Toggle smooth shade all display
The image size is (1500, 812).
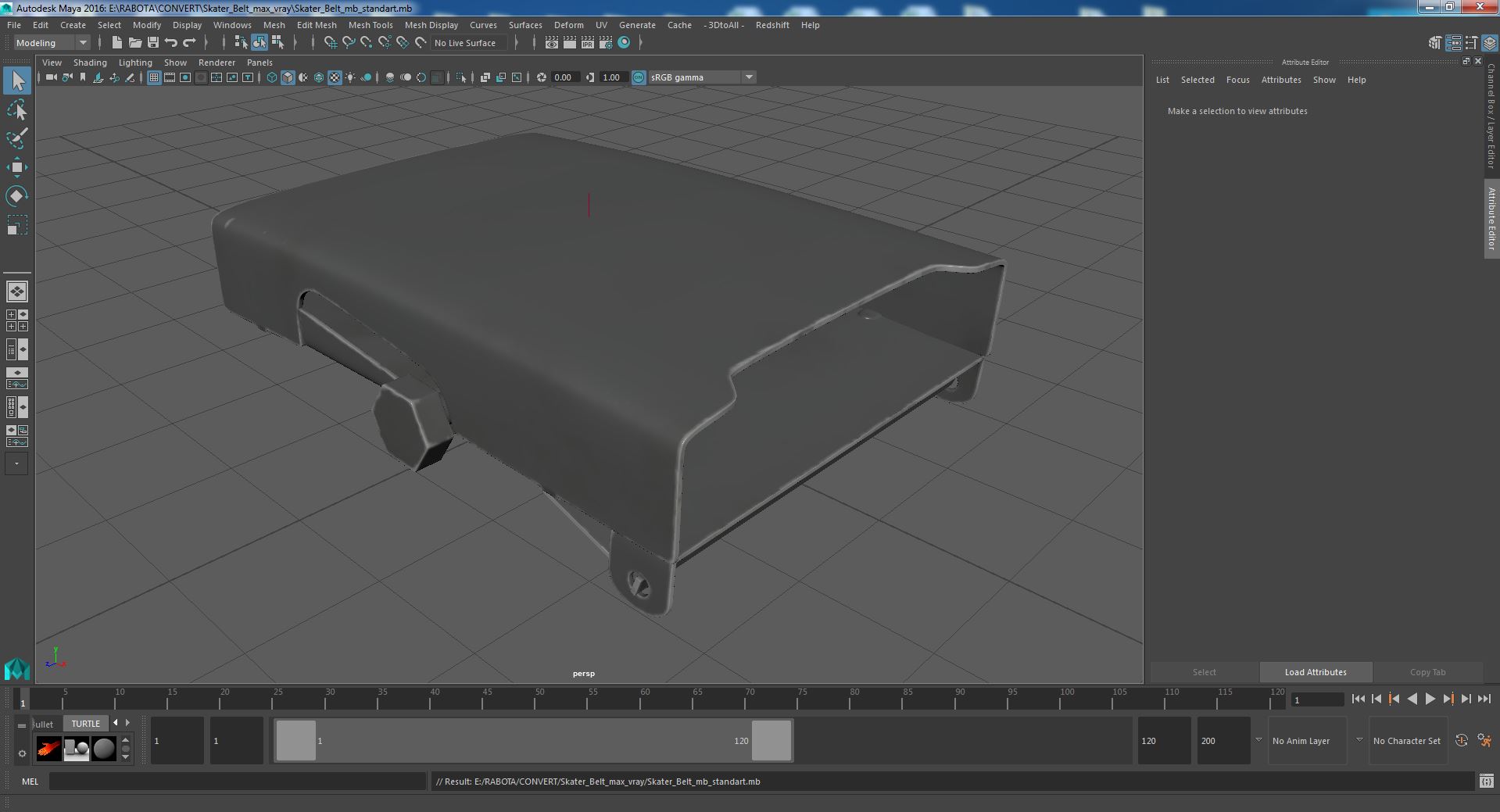(288, 77)
